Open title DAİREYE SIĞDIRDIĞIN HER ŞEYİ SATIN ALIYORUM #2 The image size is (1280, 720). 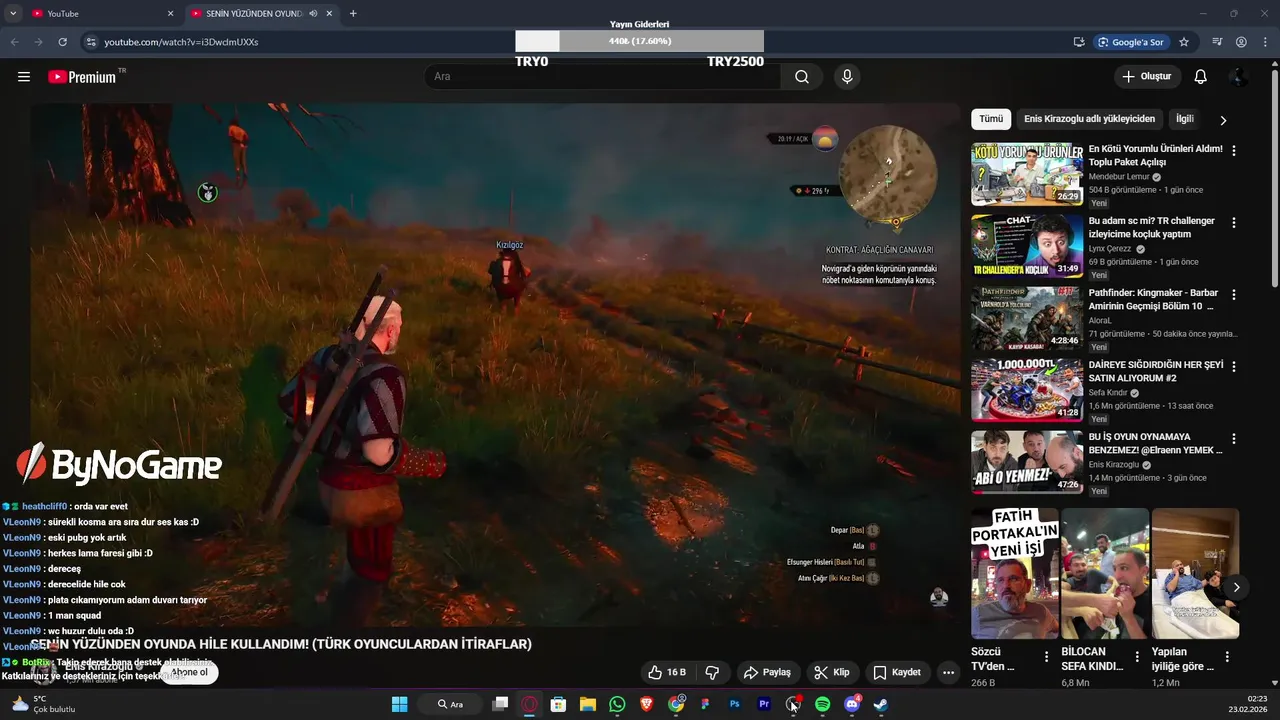coord(1155,371)
